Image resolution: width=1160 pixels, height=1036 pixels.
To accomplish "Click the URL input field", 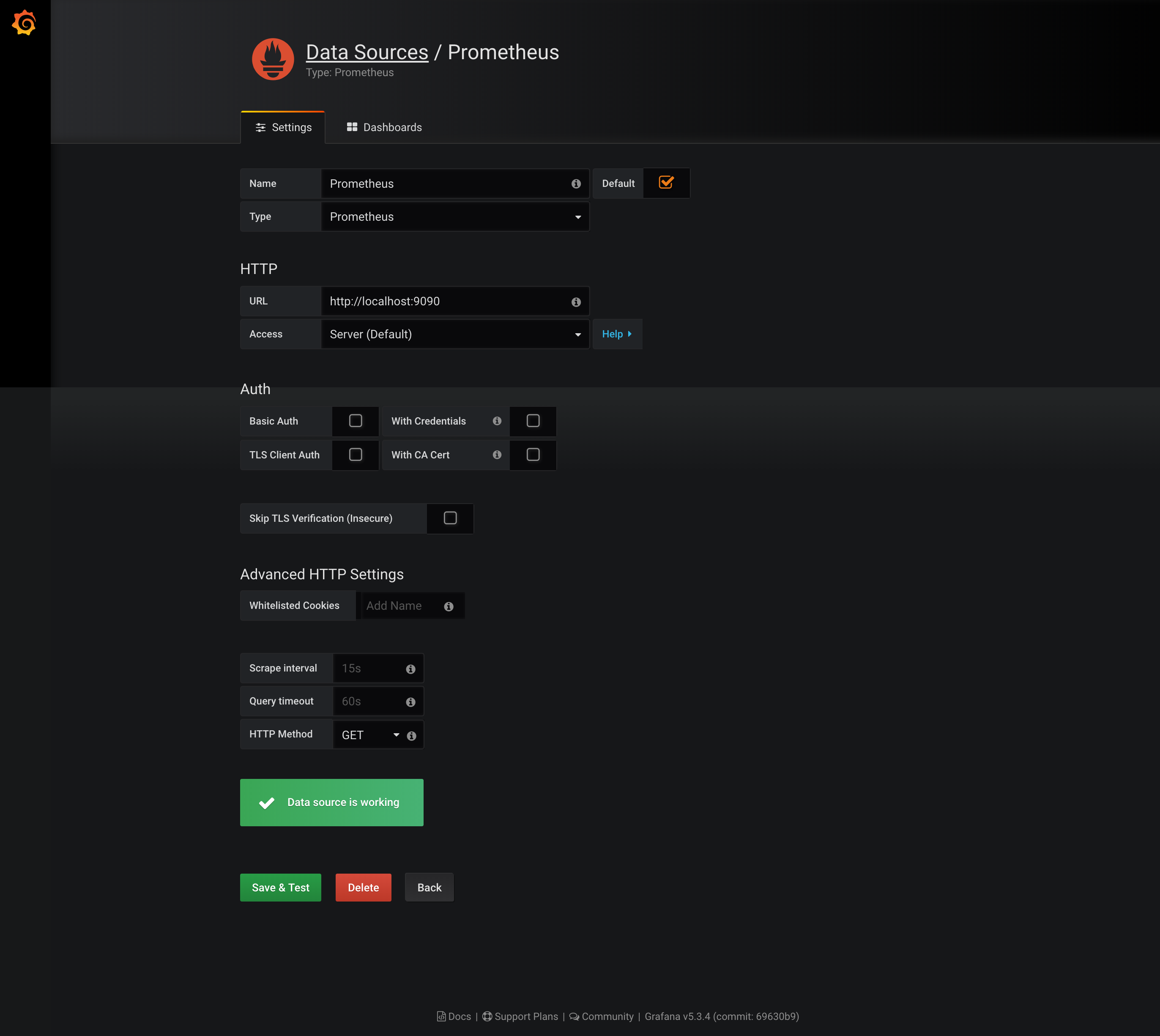I will pyautogui.click(x=455, y=301).
